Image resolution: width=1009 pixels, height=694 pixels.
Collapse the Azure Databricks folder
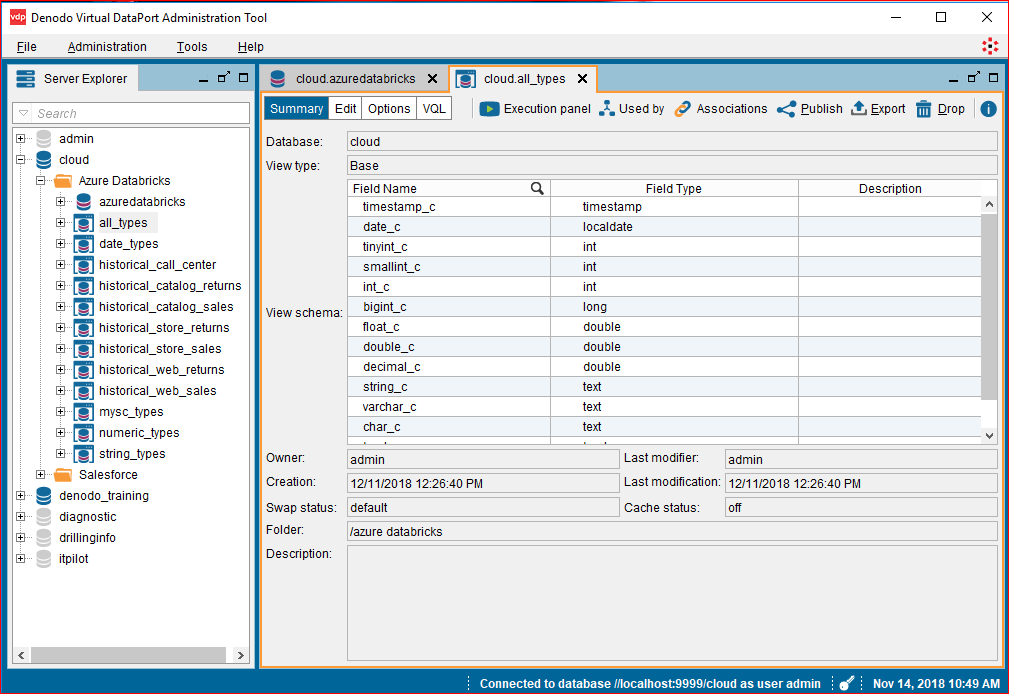pyautogui.click(x=41, y=181)
